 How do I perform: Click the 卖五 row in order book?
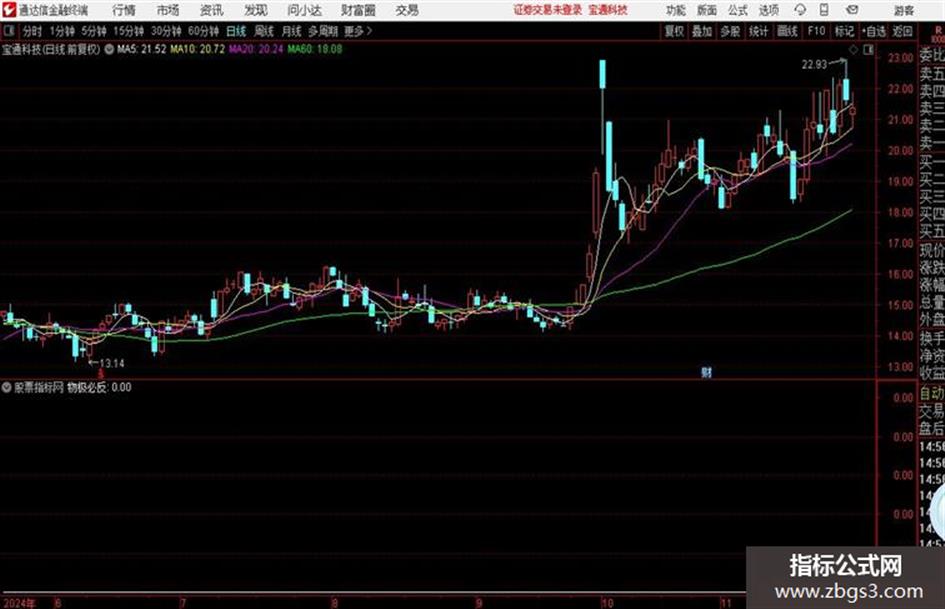click(x=932, y=74)
